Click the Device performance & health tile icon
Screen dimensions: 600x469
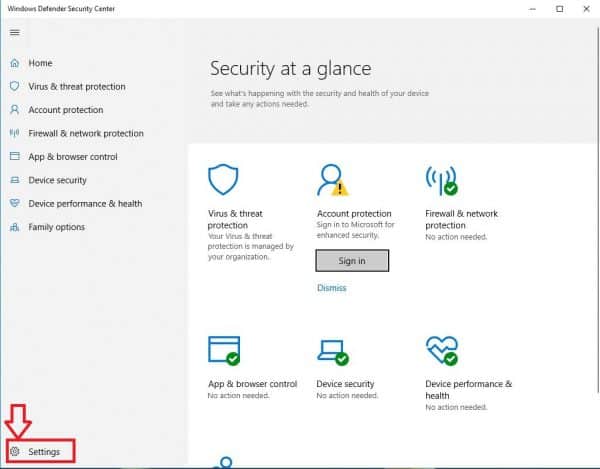coord(440,350)
